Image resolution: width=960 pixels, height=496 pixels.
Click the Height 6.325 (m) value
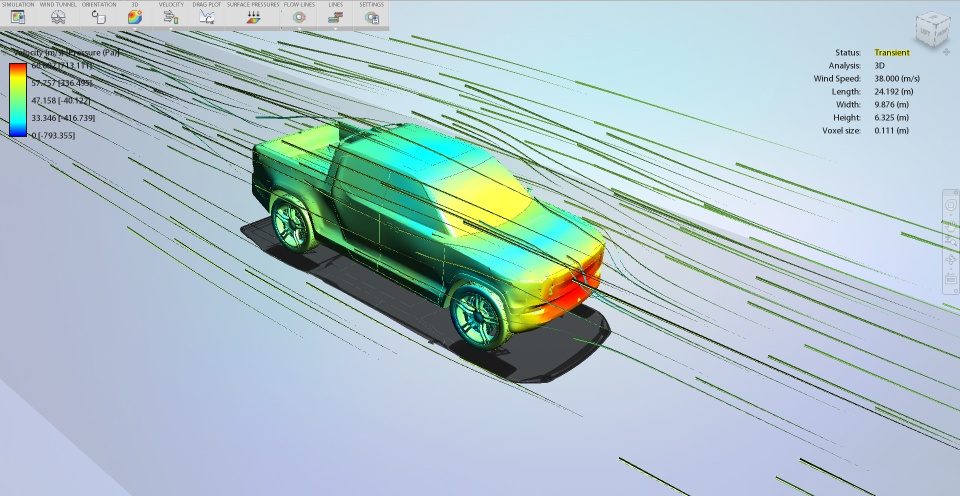pos(891,118)
